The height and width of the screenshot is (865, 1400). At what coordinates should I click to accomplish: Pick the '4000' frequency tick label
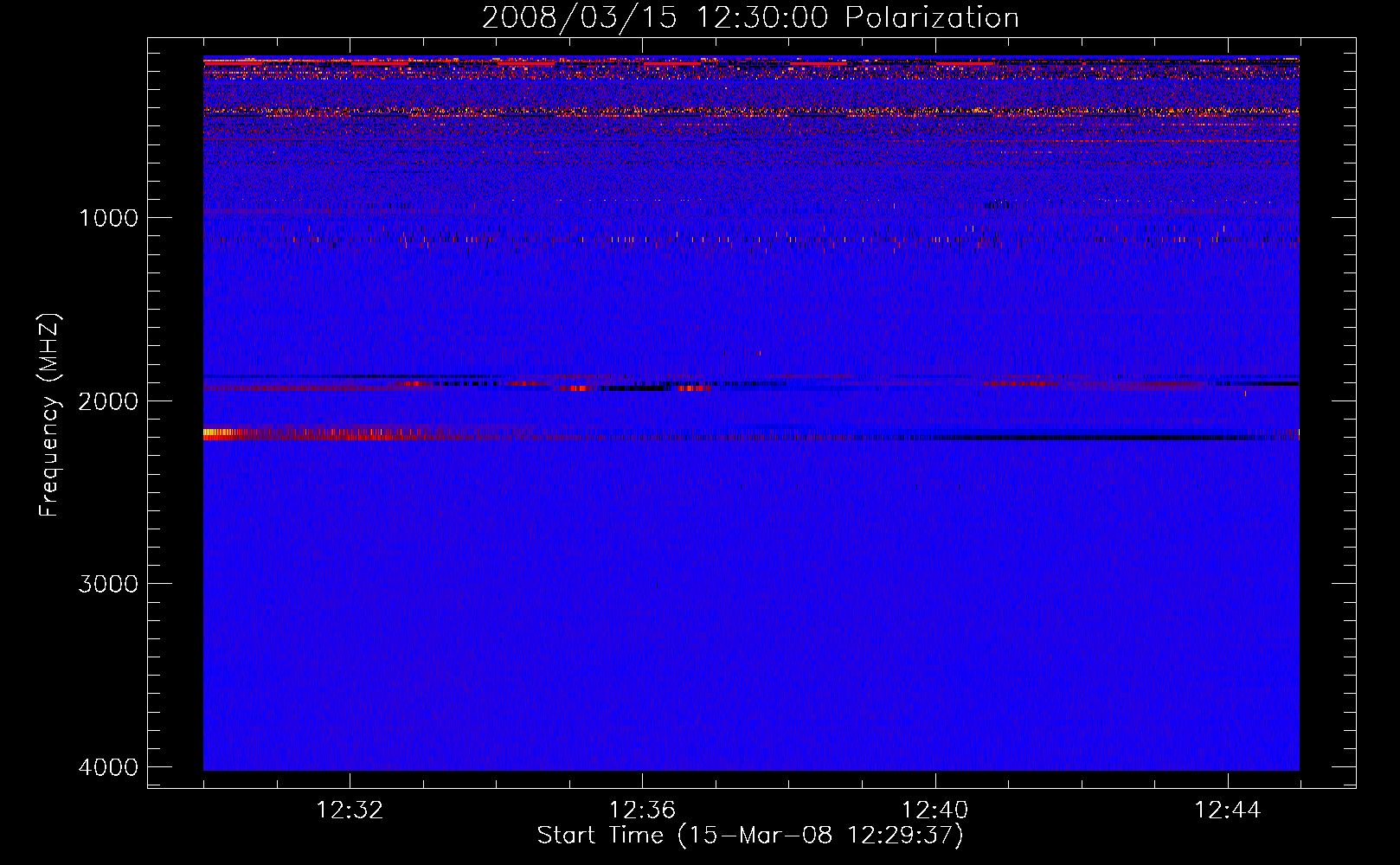click(108, 767)
